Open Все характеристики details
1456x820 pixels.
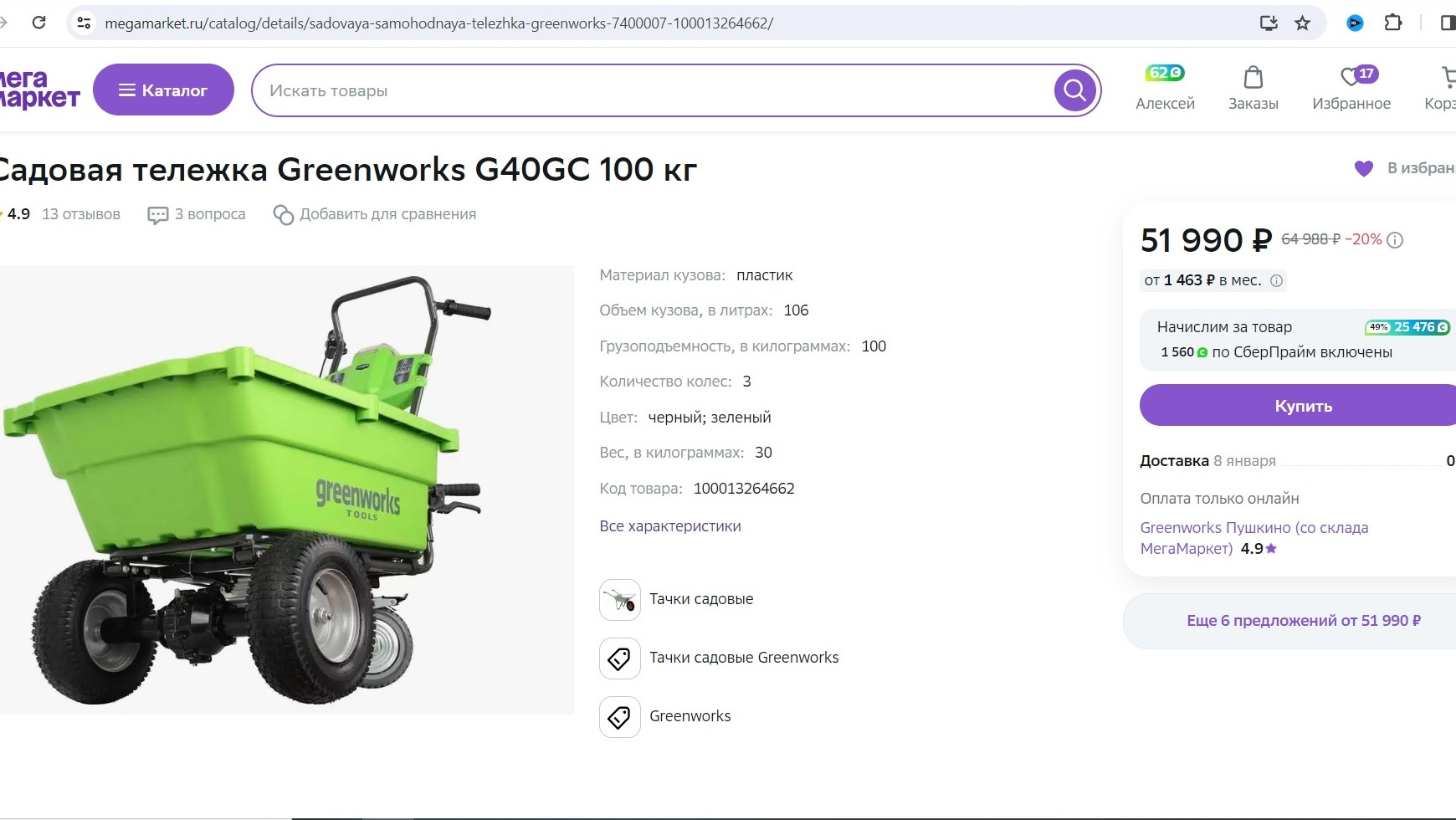[669, 525]
